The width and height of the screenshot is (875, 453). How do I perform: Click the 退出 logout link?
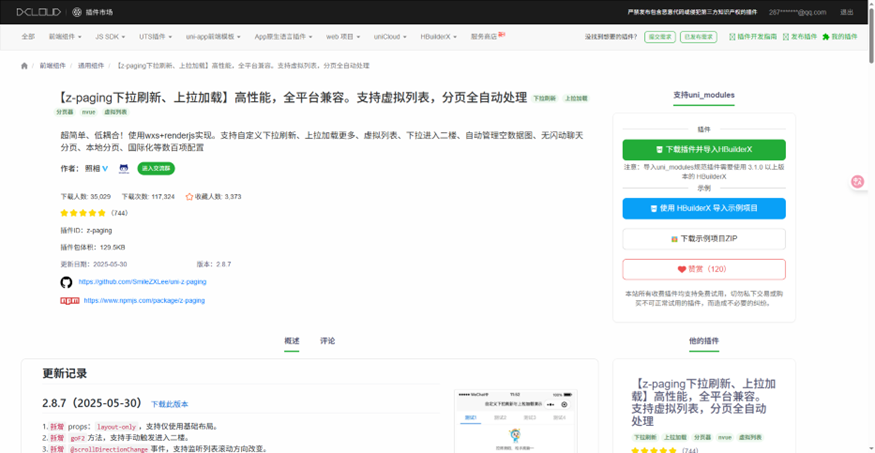tap(847, 12)
